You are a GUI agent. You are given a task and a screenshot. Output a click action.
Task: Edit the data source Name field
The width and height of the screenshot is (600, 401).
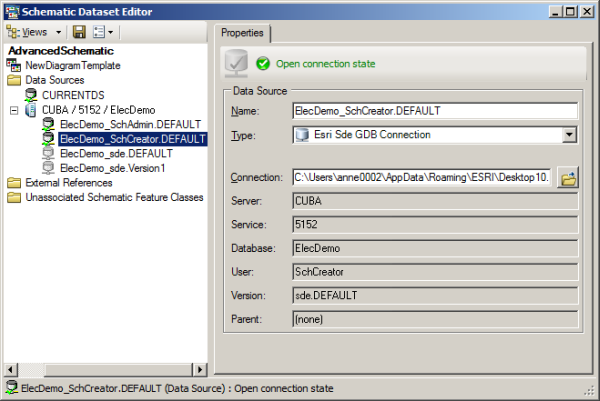point(435,111)
